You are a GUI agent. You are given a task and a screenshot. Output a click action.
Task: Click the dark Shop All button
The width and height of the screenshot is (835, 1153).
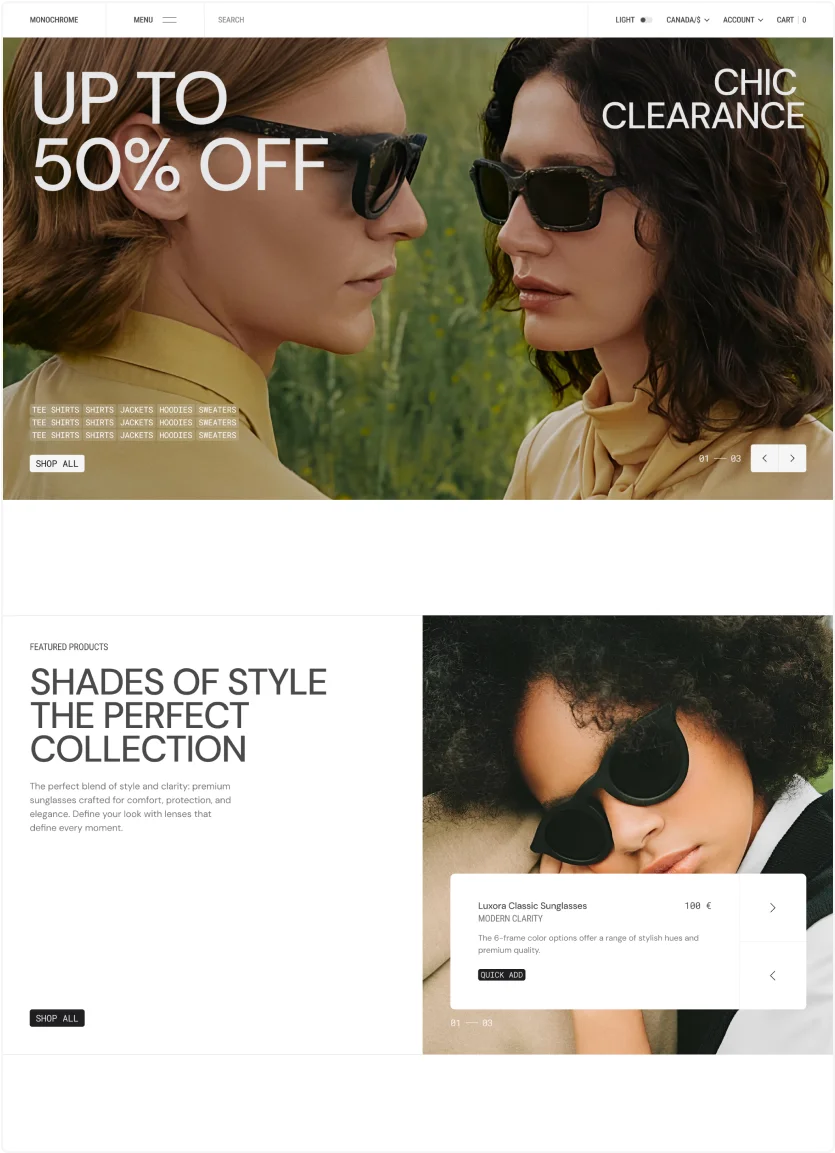click(x=57, y=1018)
